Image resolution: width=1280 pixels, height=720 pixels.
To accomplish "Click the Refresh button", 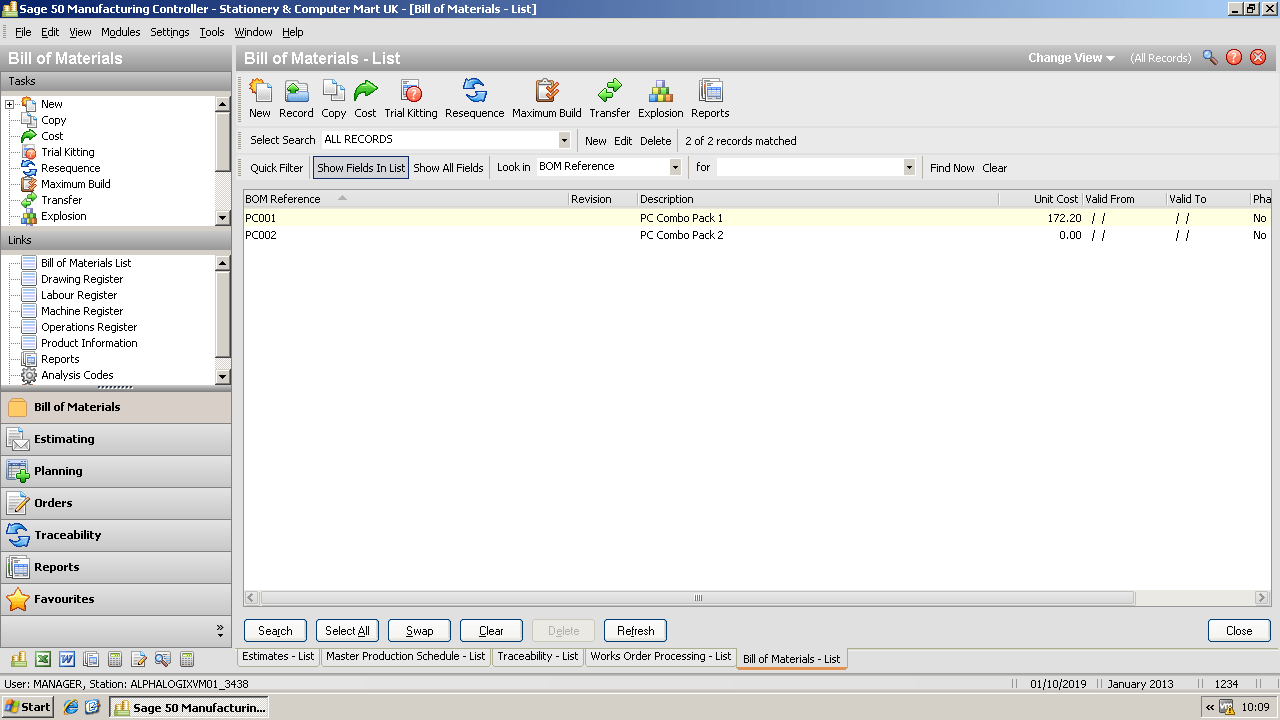I will pyautogui.click(x=635, y=631).
